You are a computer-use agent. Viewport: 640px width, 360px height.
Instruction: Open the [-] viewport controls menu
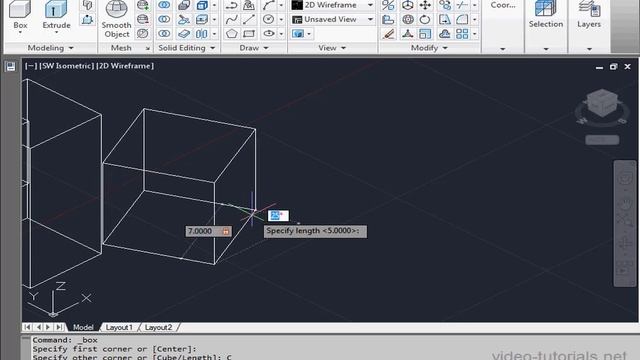coord(31,66)
